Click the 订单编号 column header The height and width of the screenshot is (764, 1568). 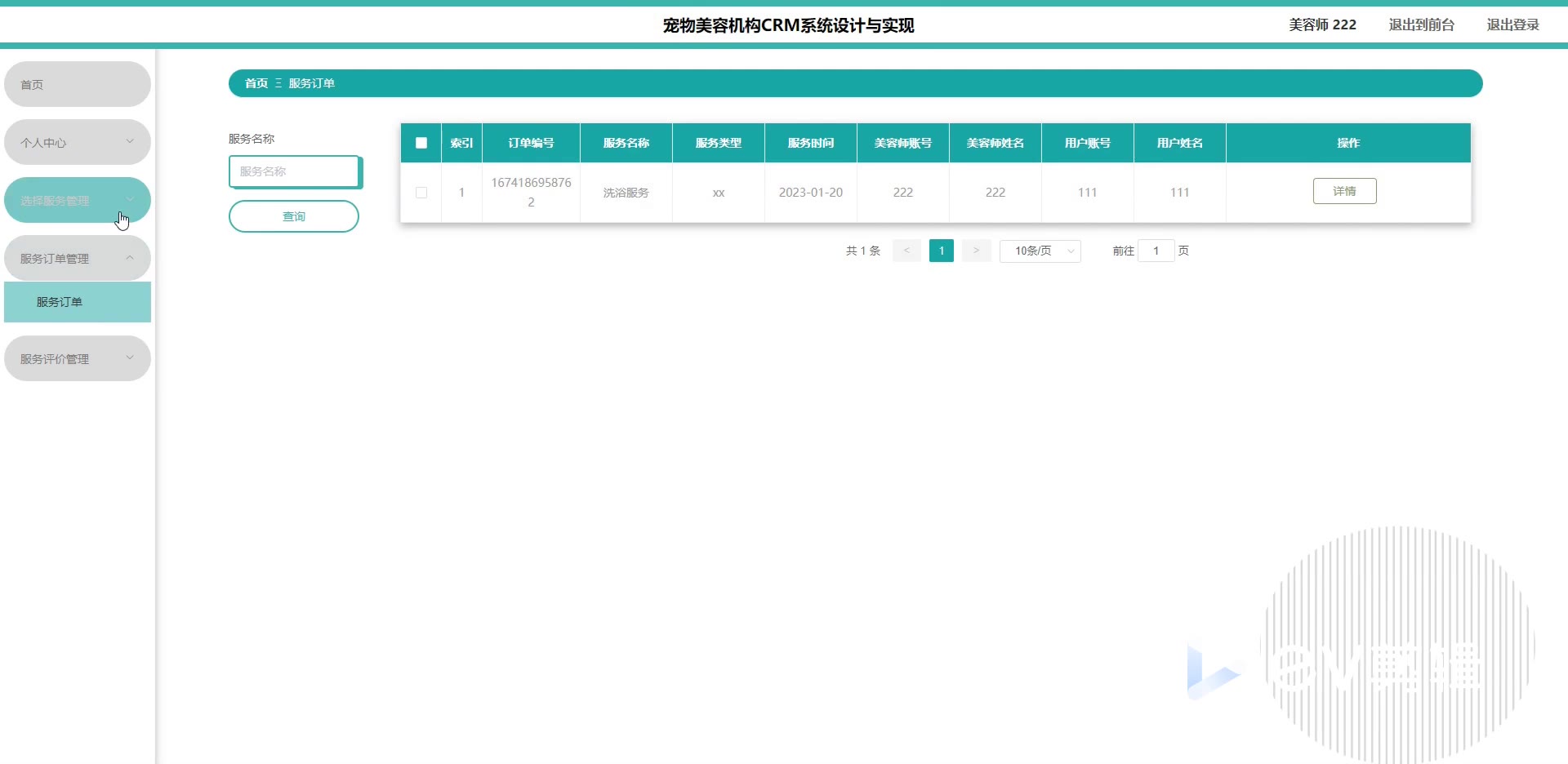tap(531, 143)
